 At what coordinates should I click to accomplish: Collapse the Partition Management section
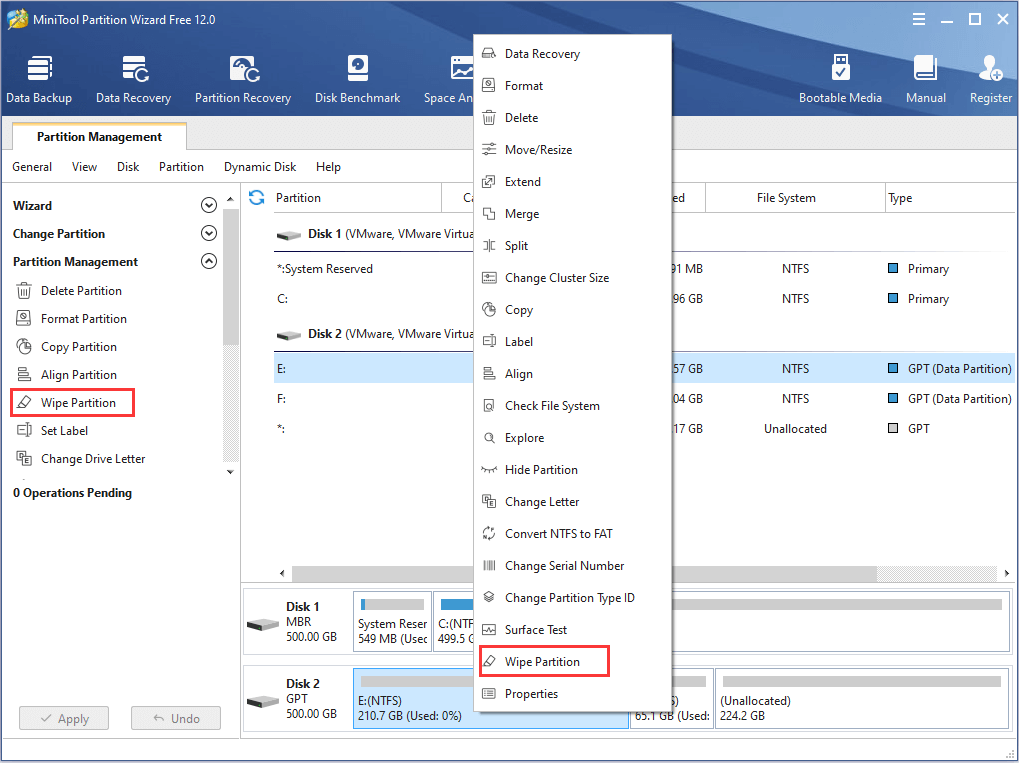(x=209, y=261)
